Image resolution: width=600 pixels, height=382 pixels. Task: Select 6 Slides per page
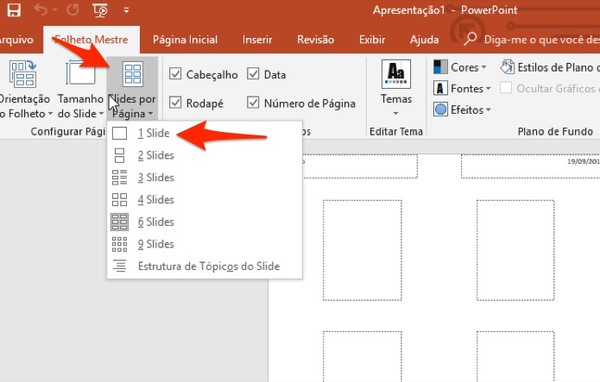(x=205, y=222)
